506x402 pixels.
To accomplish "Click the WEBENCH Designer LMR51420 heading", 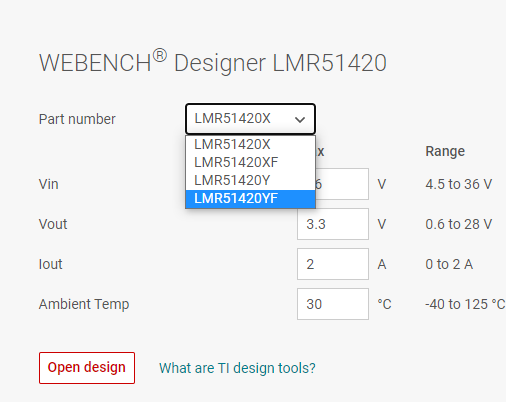I will point(213,61).
